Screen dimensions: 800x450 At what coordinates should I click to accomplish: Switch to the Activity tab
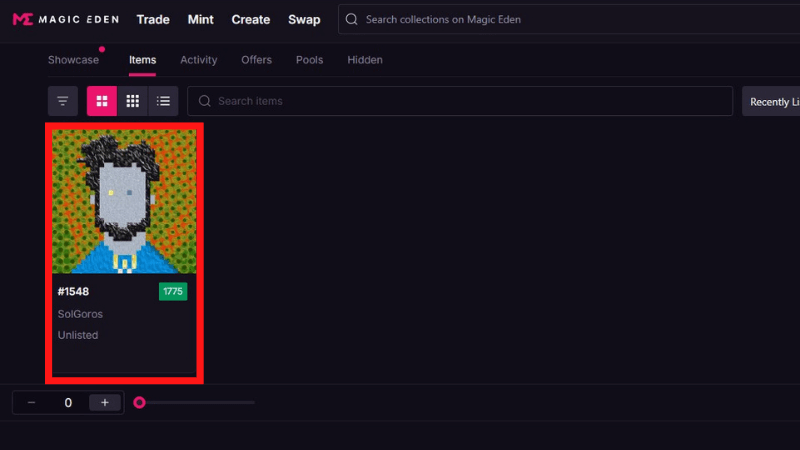click(x=198, y=60)
